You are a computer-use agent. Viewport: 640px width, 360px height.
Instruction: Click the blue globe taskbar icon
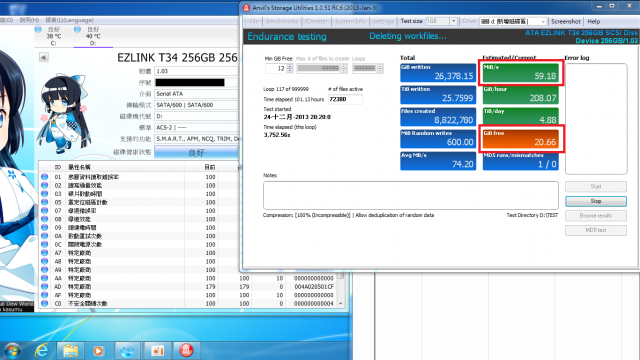pyautogui.click(x=127, y=351)
